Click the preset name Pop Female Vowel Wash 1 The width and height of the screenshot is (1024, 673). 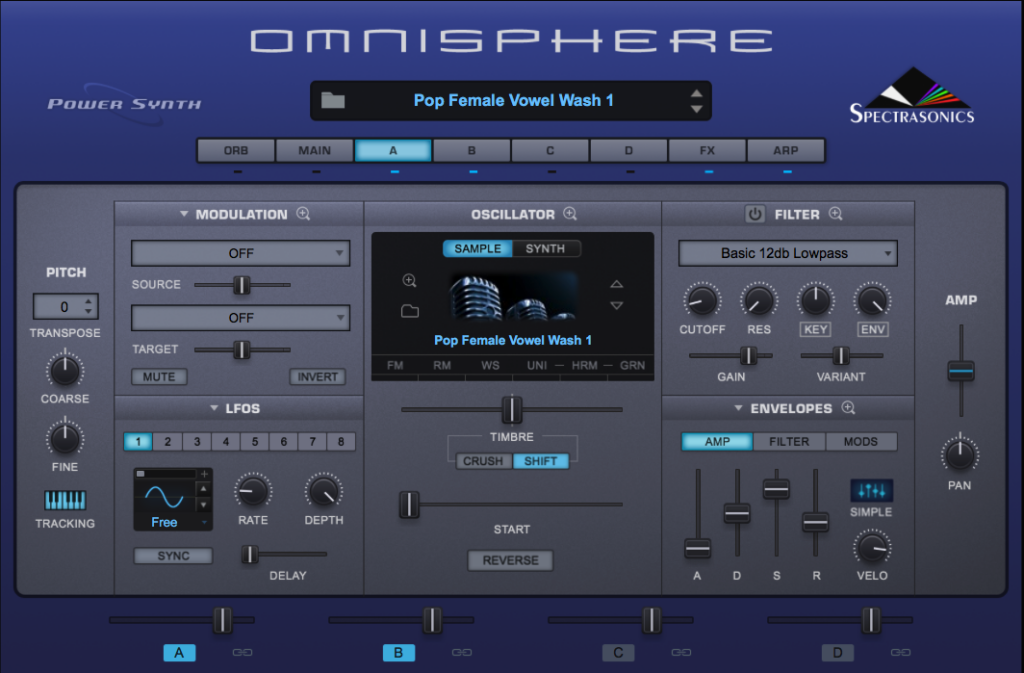[x=510, y=100]
